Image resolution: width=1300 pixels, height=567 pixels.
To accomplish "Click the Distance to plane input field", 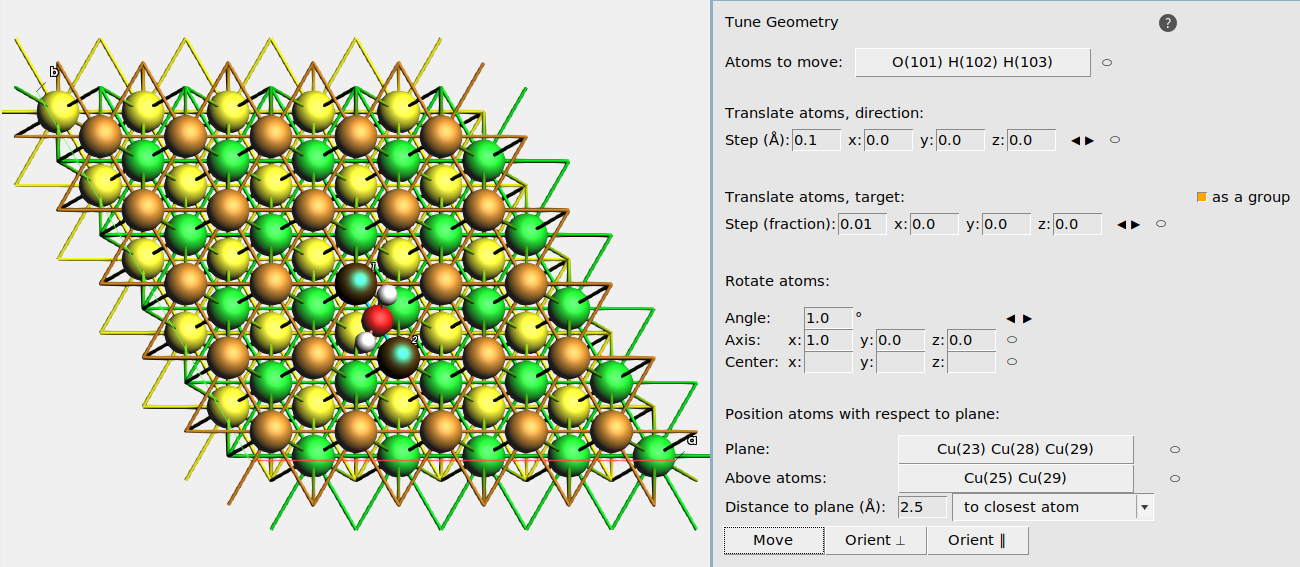I will [x=922, y=507].
